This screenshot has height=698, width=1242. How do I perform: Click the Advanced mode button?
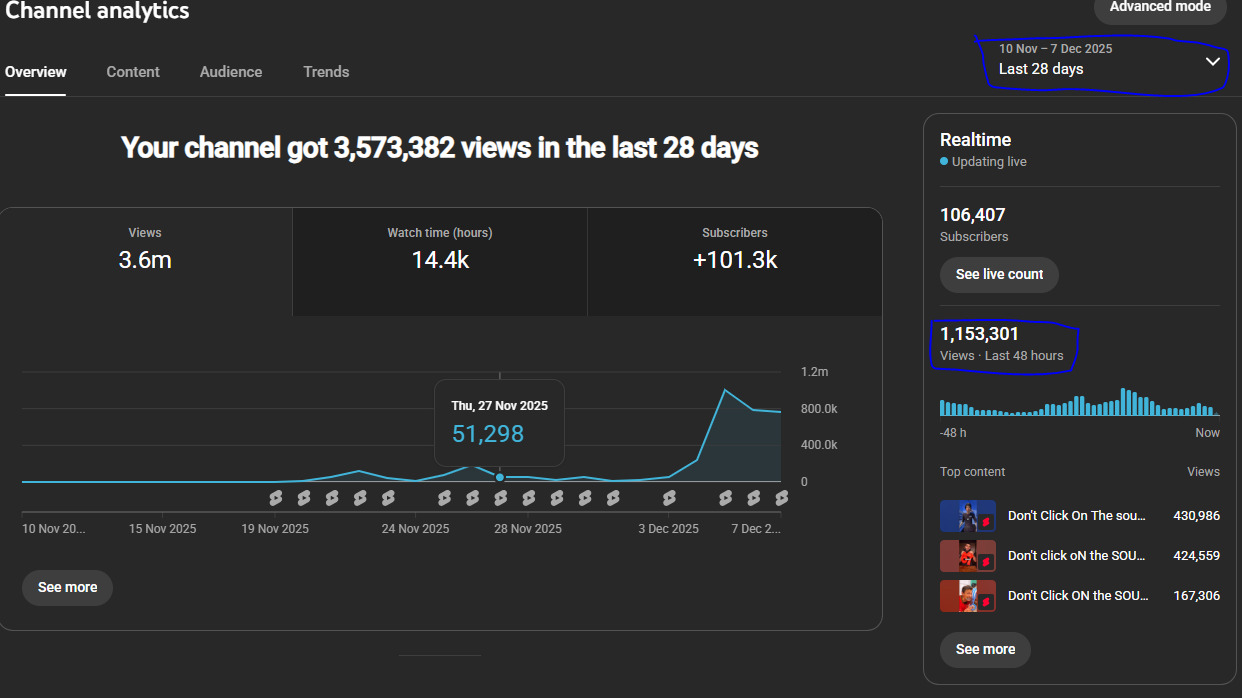pos(1160,8)
